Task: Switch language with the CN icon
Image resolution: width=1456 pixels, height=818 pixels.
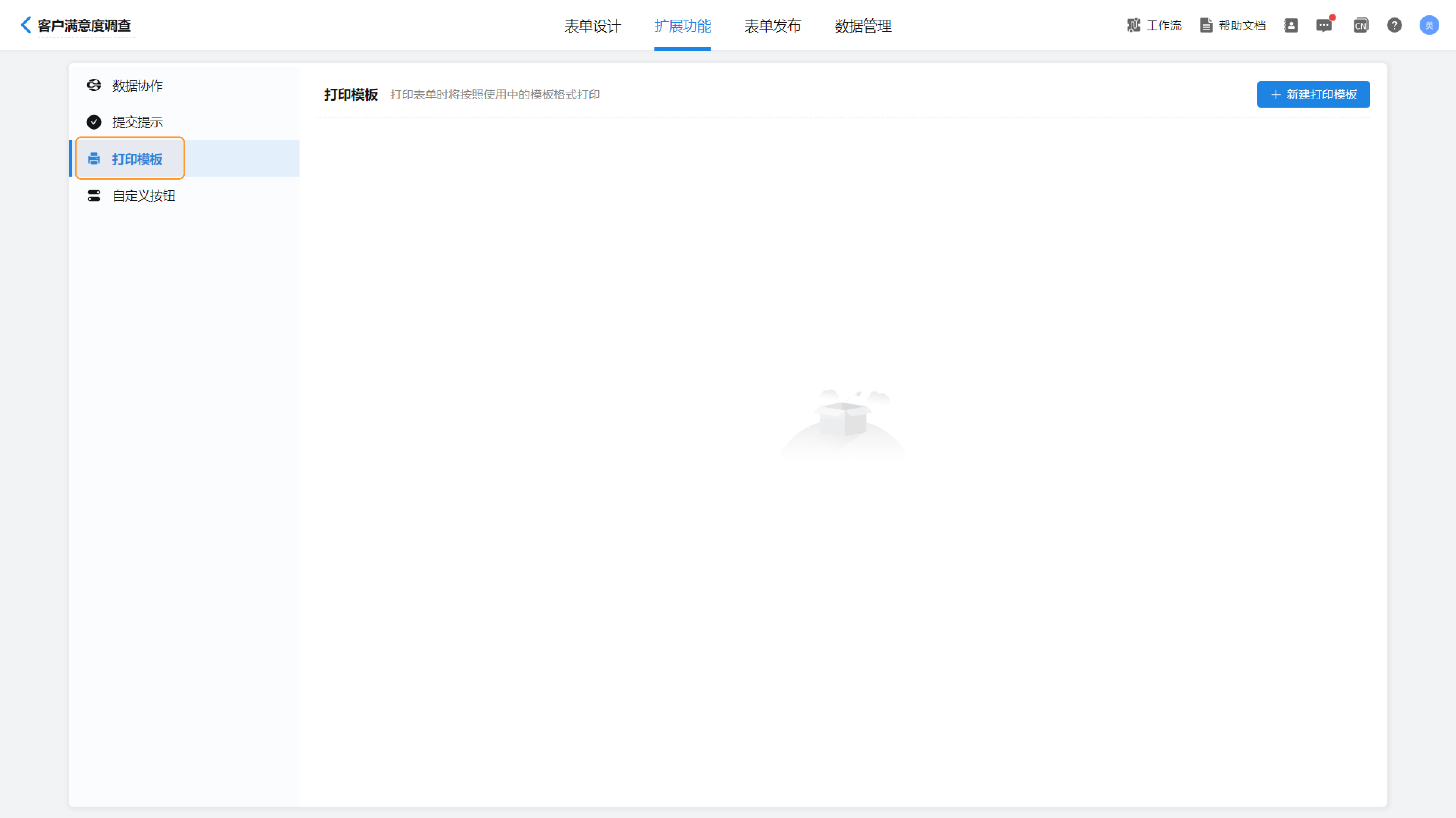Action: [x=1360, y=25]
